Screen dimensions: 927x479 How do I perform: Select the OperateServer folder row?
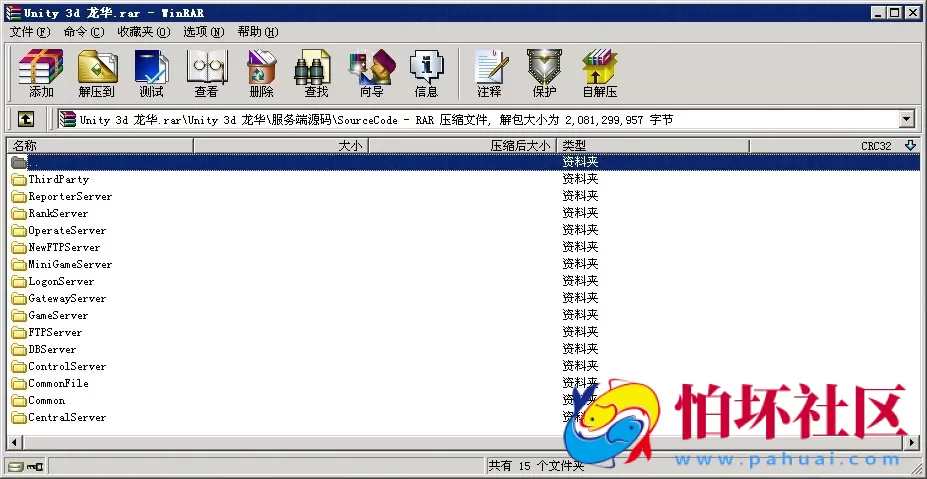(x=464, y=231)
